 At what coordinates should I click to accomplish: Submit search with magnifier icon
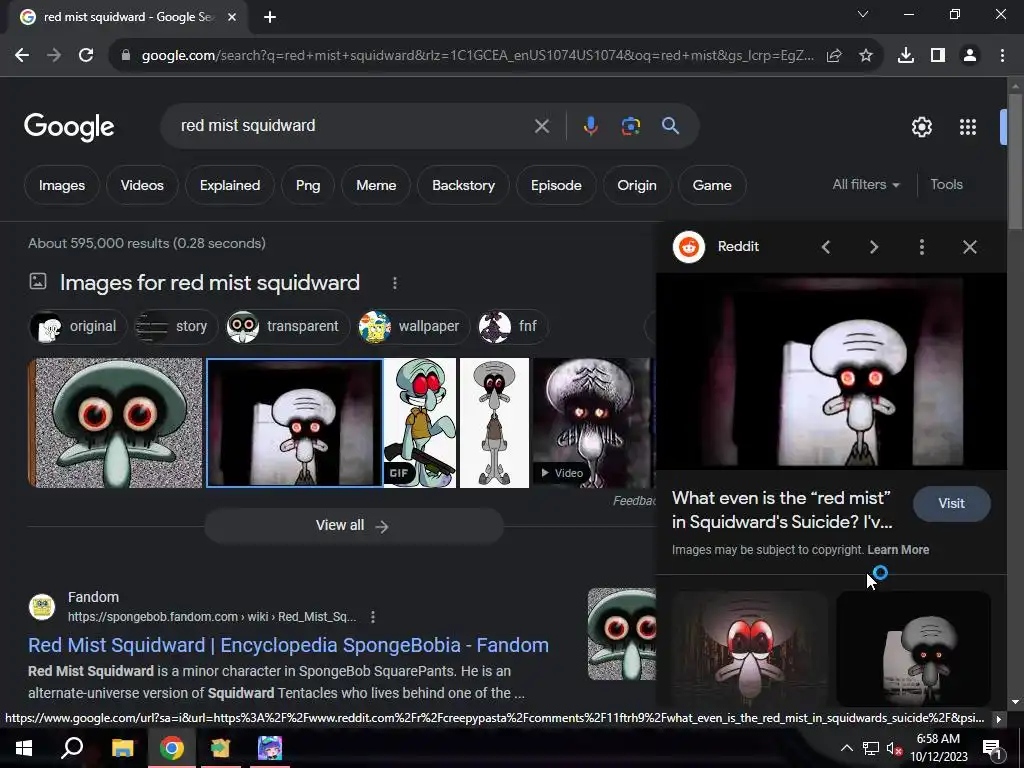(x=670, y=126)
